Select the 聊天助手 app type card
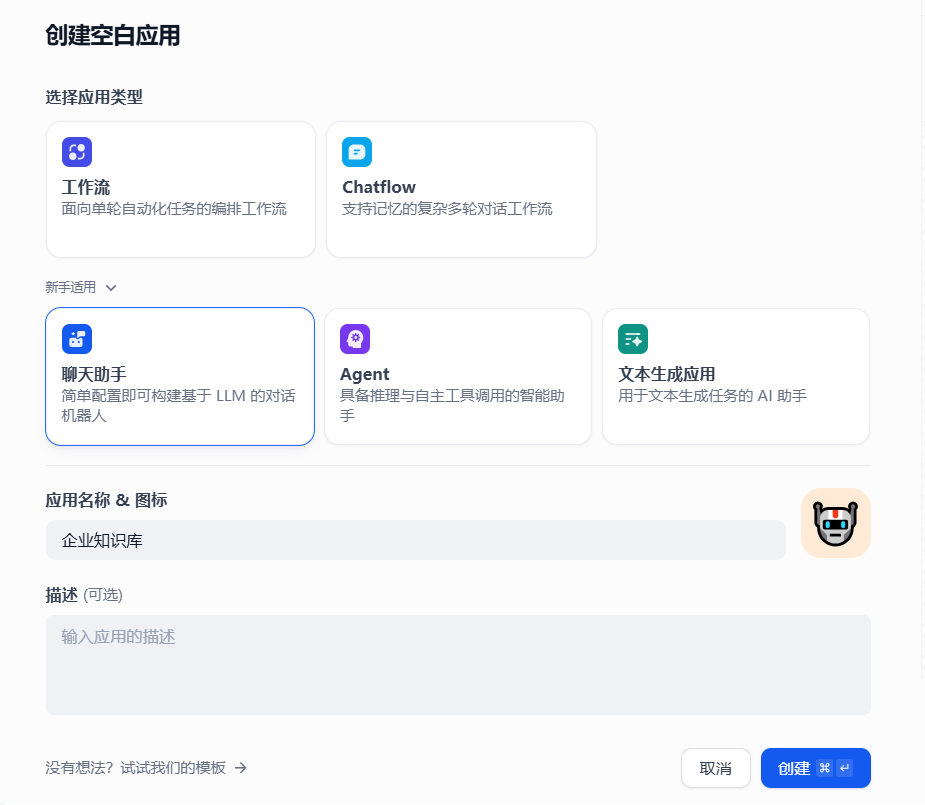 coord(180,376)
